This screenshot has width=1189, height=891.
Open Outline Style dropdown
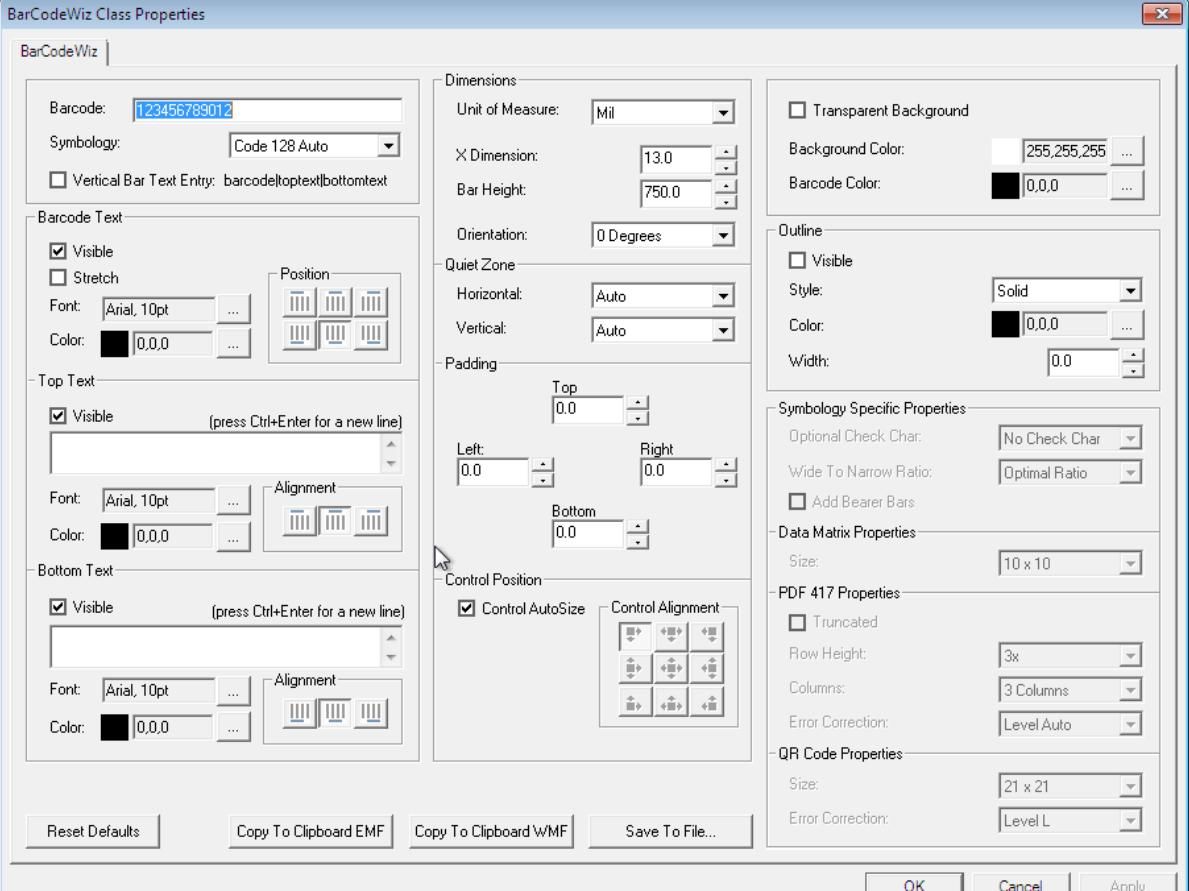[1131, 290]
